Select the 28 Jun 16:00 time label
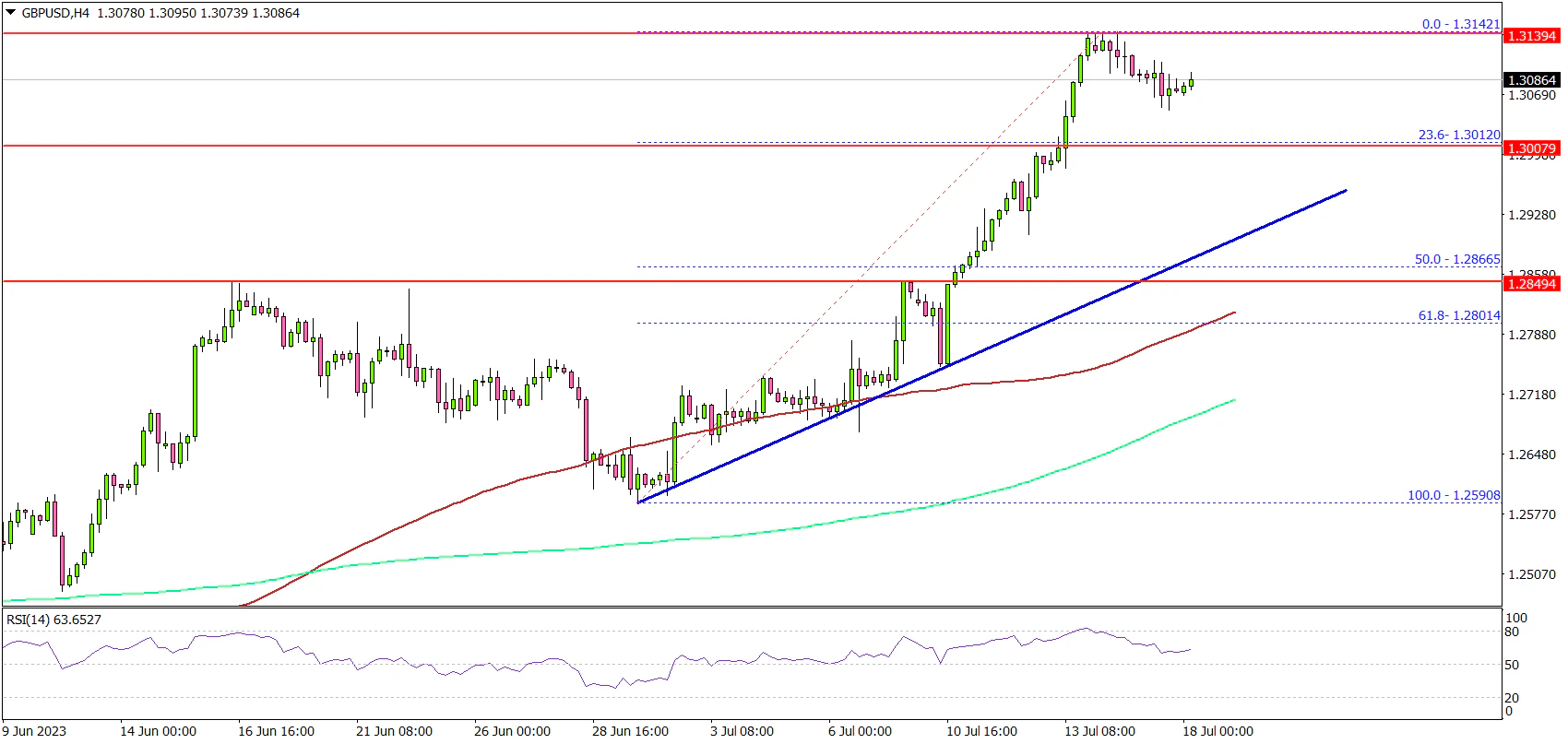 (x=630, y=731)
